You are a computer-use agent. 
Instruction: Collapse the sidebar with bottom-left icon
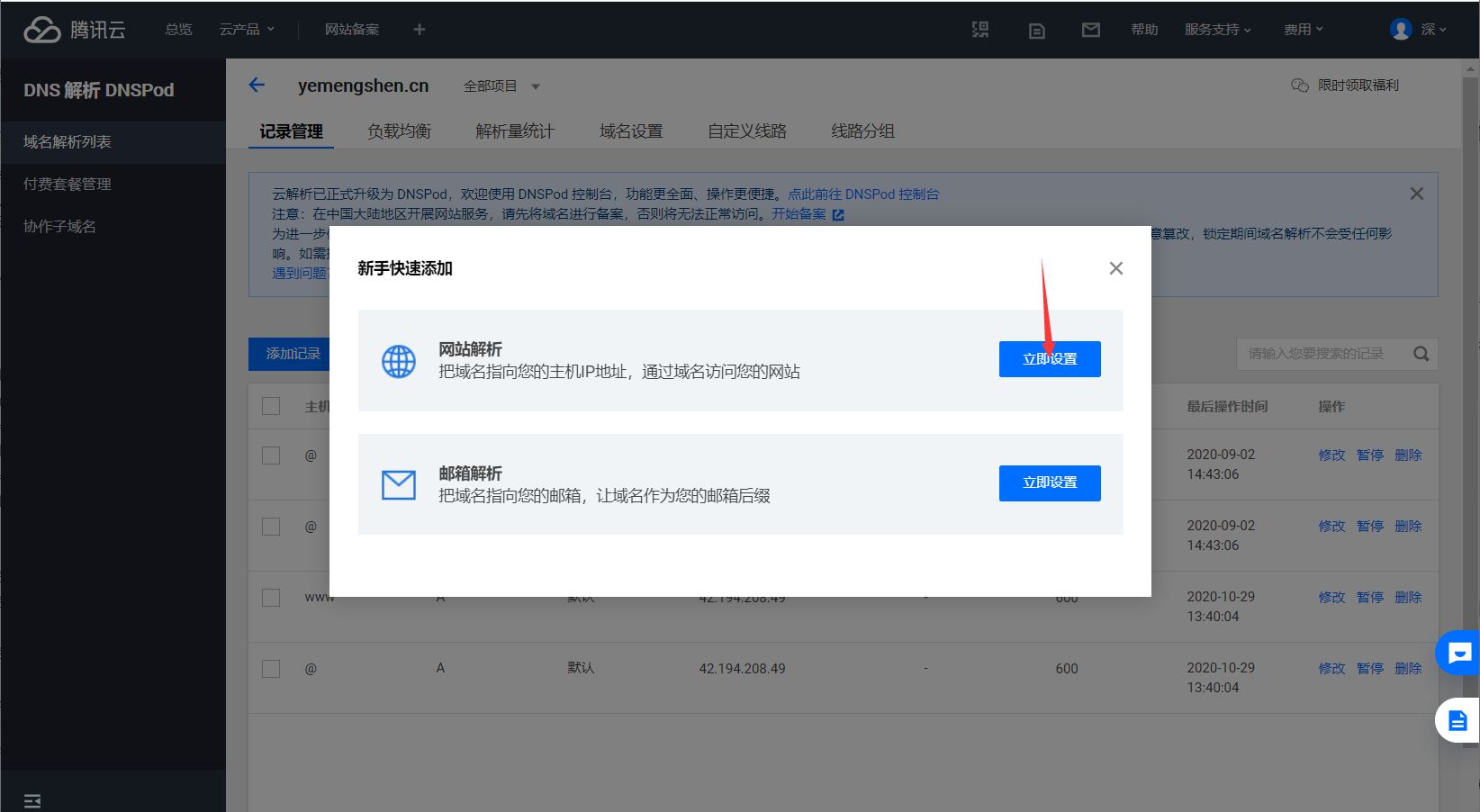32,800
